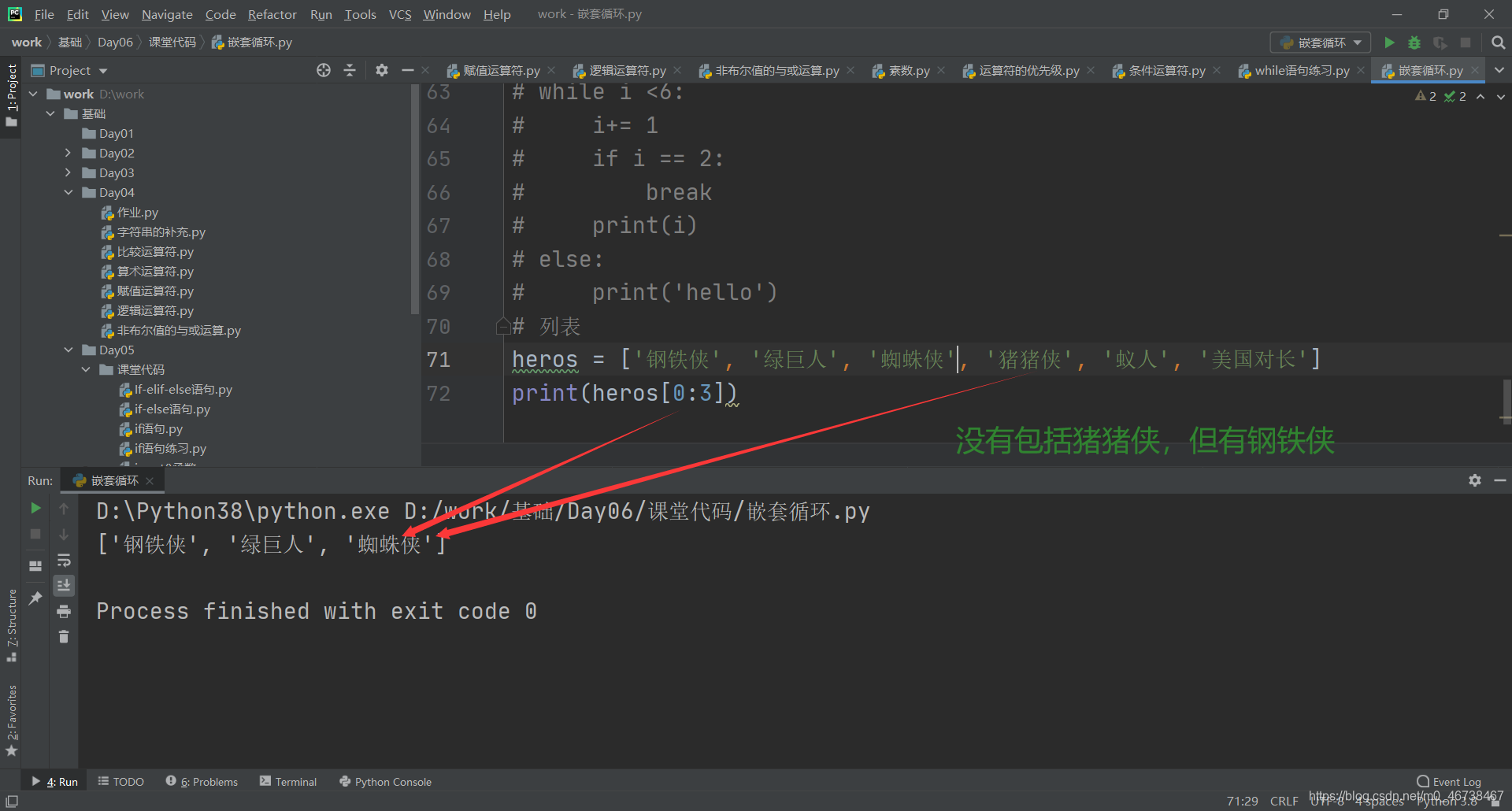Restore layout icon in Run panel
1512x811 pixels.
click(35, 565)
